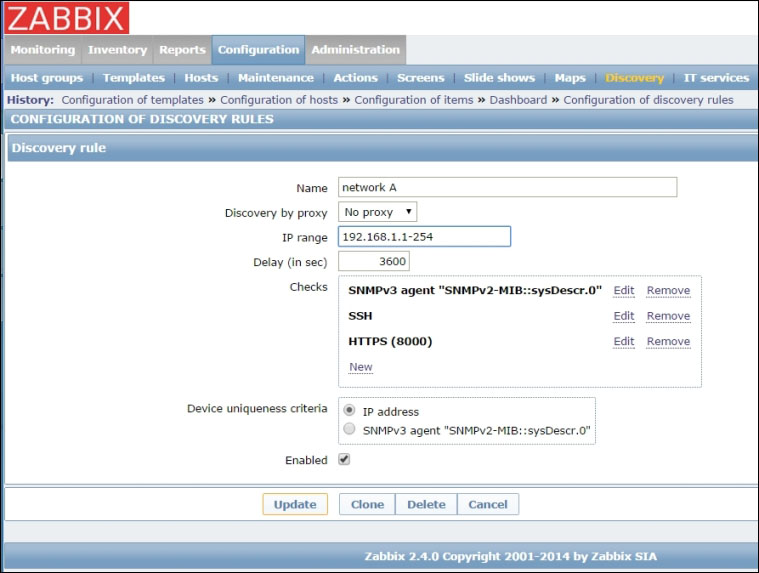Screen dimensions: 759x573
Task: Cancel editing the discovery rule
Action: (x=488, y=505)
